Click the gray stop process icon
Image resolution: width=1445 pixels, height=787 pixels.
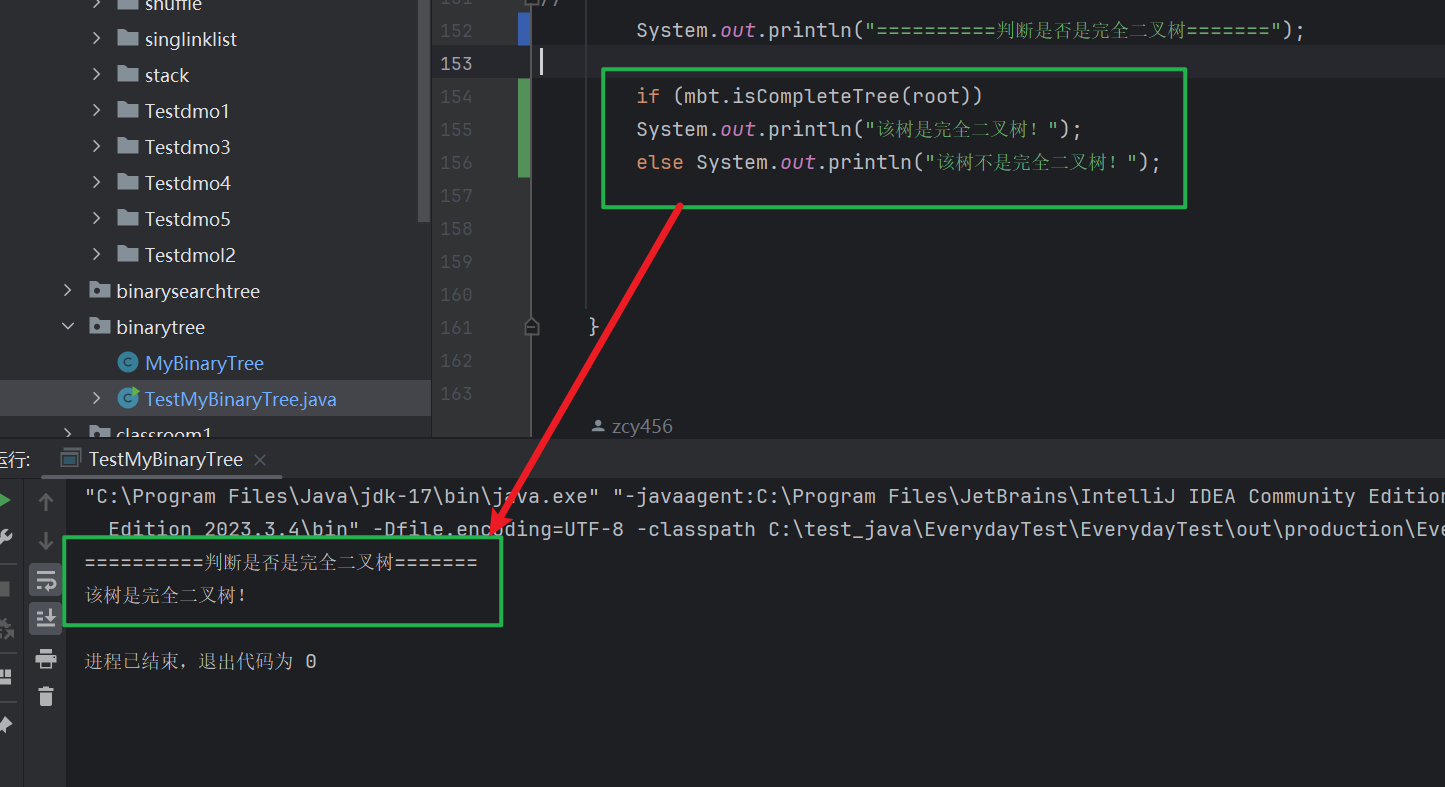[x=5, y=589]
